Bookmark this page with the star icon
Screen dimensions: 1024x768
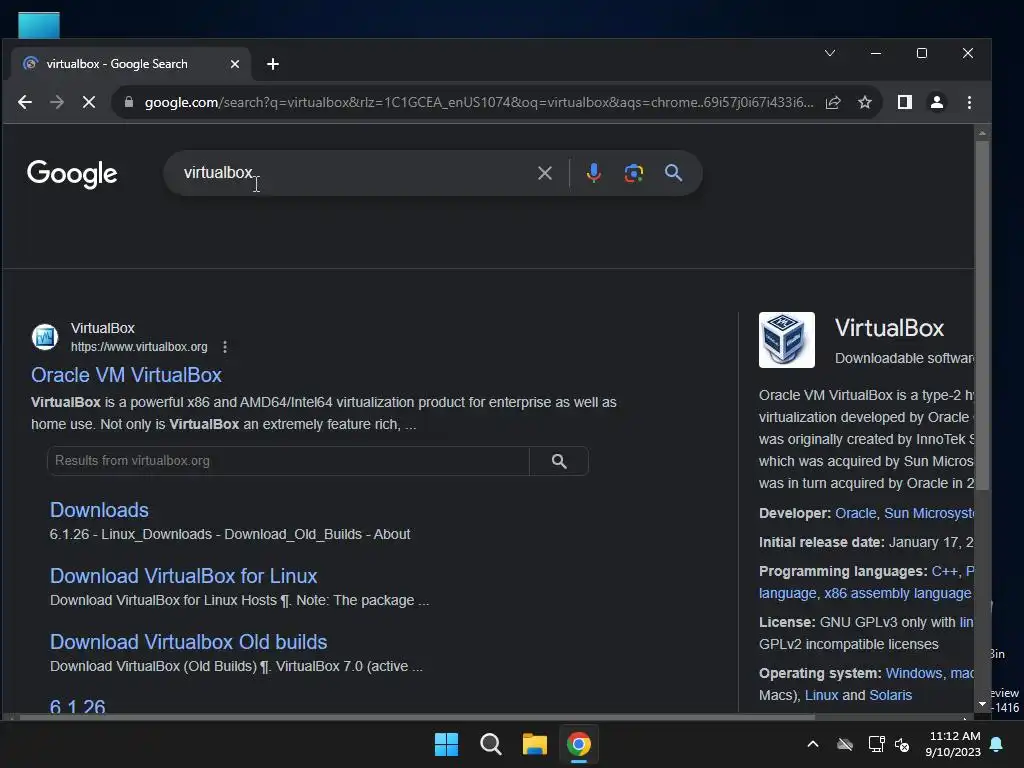coord(865,103)
